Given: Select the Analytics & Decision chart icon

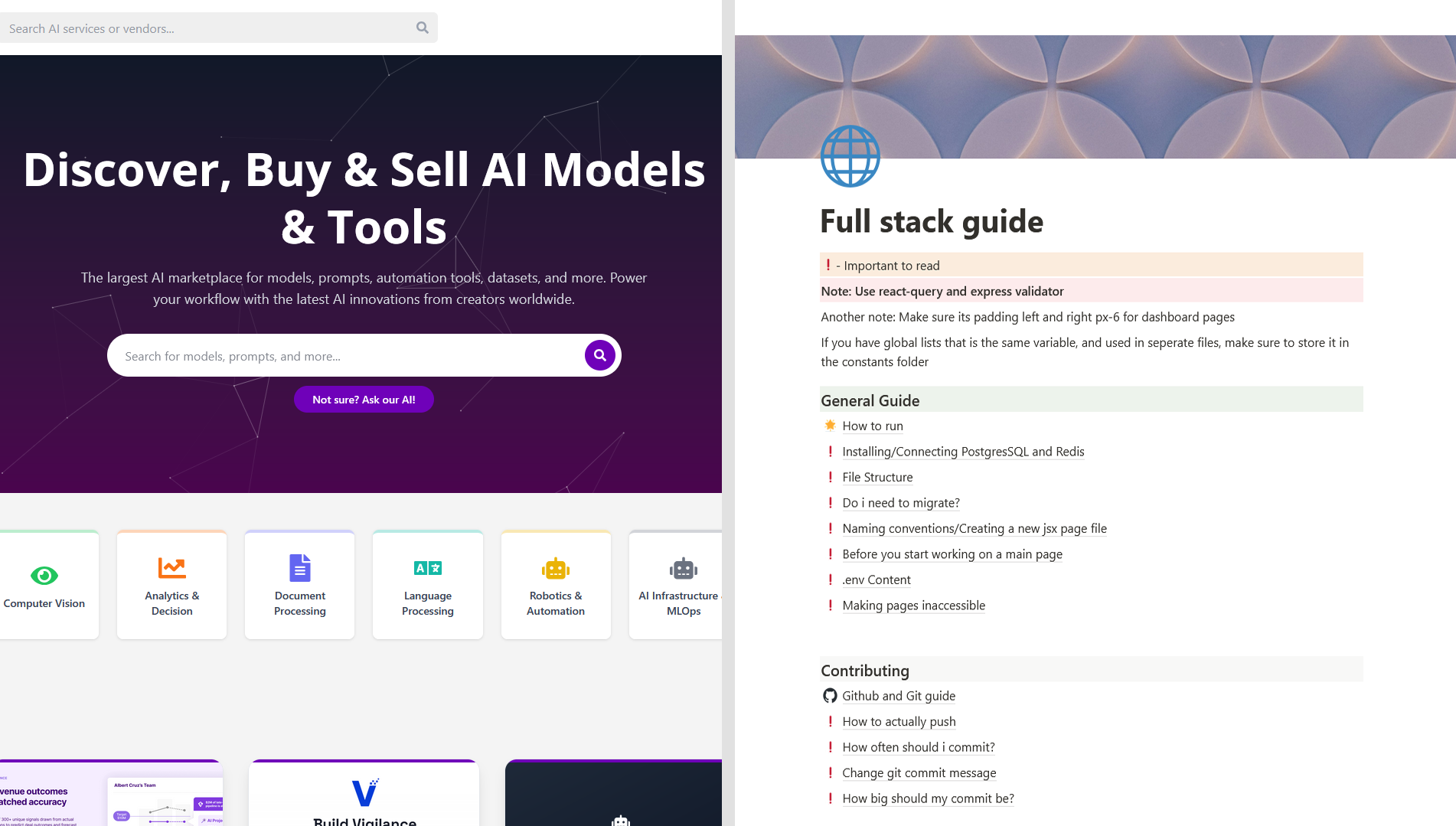Looking at the screenshot, I should pos(171,568).
